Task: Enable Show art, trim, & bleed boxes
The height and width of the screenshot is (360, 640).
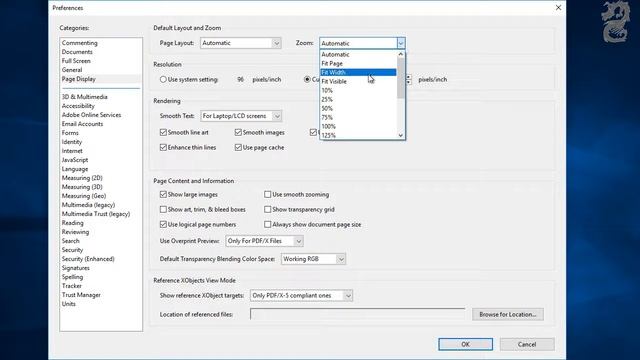Action: click(x=163, y=209)
